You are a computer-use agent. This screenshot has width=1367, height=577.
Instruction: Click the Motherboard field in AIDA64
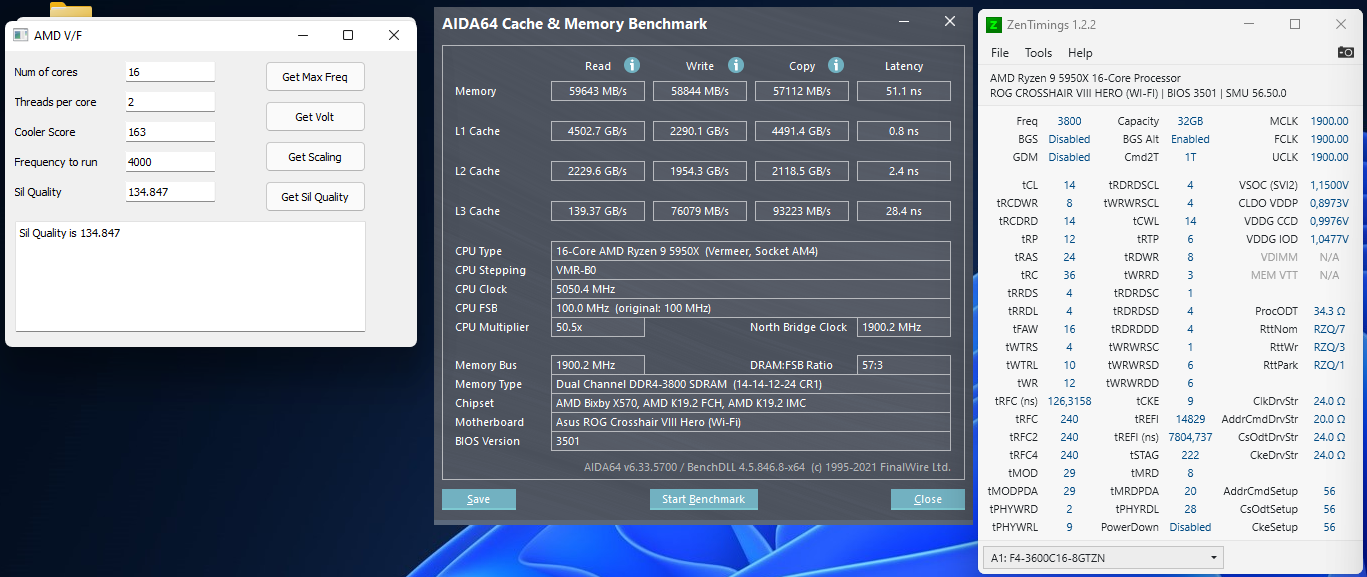pyautogui.click(x=751, y=422)
